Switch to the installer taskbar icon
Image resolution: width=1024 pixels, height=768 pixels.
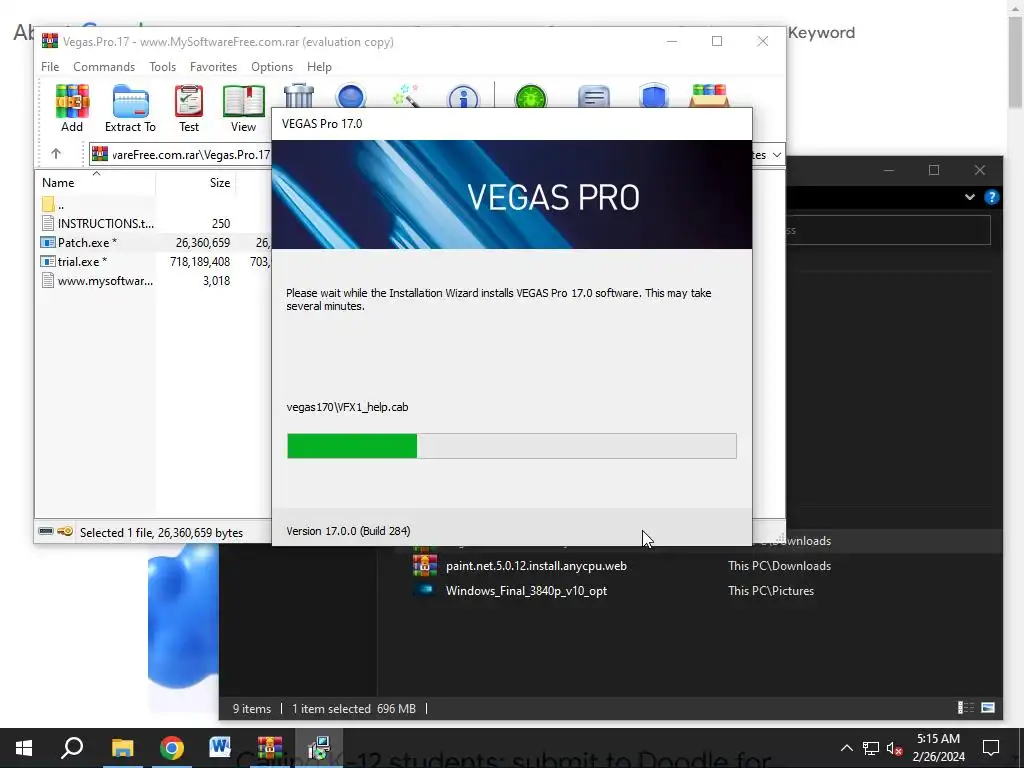(319, 748)
